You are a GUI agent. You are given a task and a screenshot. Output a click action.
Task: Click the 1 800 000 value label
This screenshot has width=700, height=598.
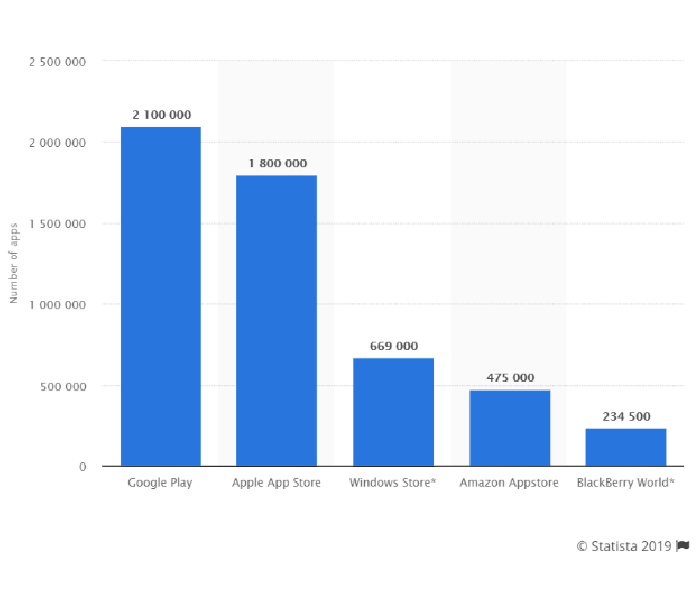tap(278, 163)
